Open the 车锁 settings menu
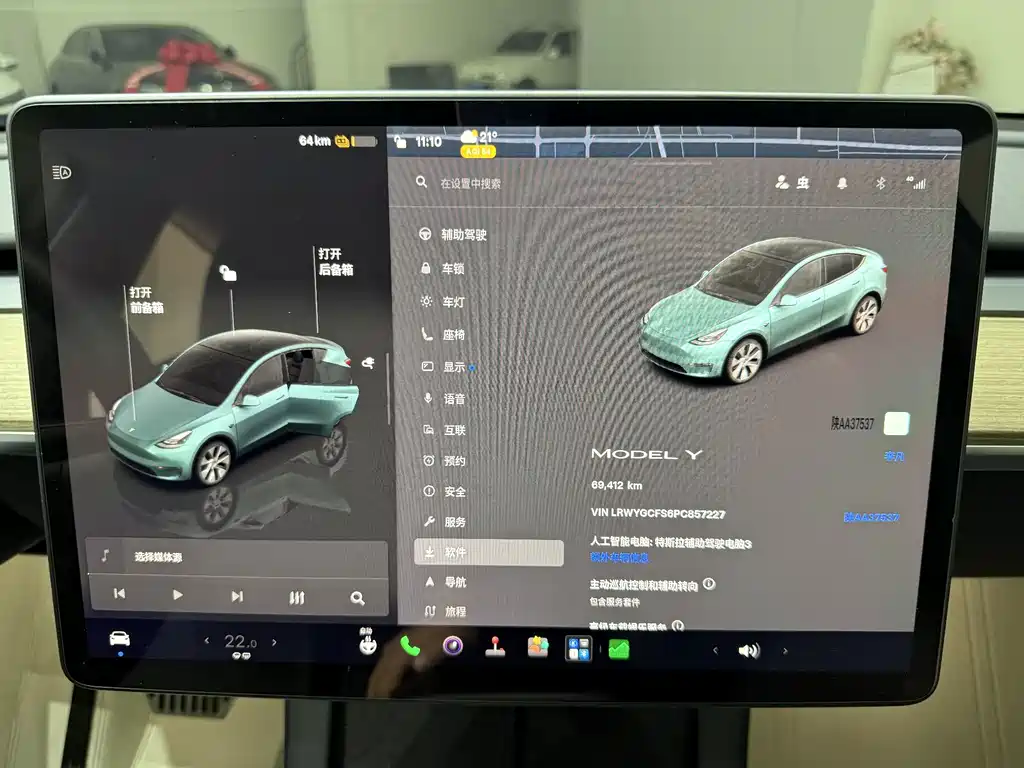This screenshot has height=768, width=1024. [443, 268]
